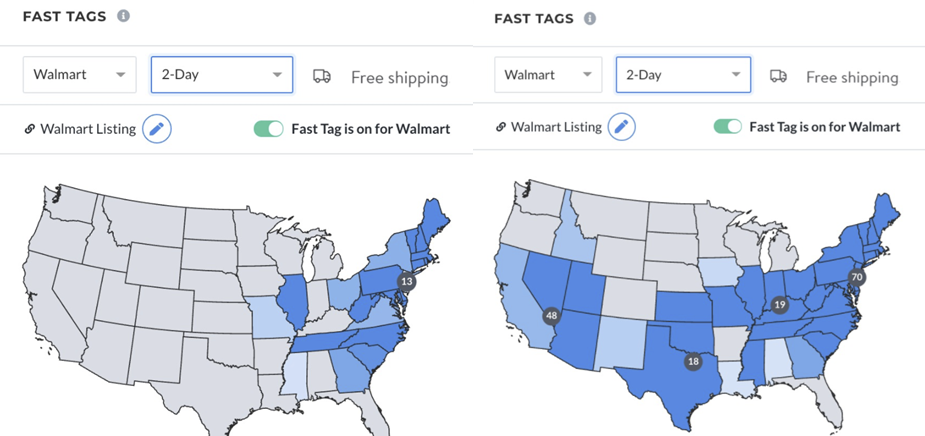This screenshot has height=436, width=925.
Task: Select the map marker numbered 19
Action: (x=776, y=304)
